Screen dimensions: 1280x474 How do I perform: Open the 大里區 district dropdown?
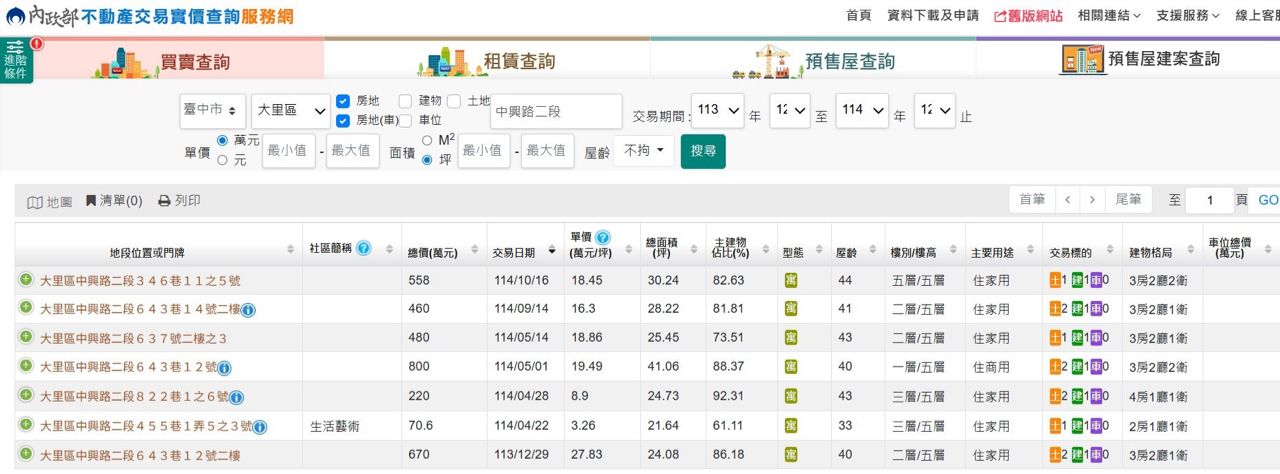291,110
